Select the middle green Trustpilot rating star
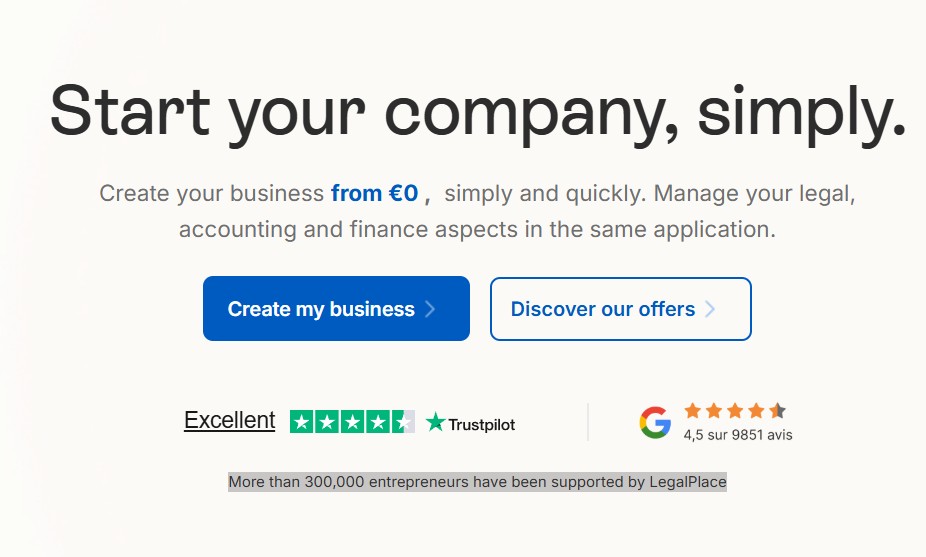This screenshot has height=557, width=926. pyautogui.click(x=352, y=422)
